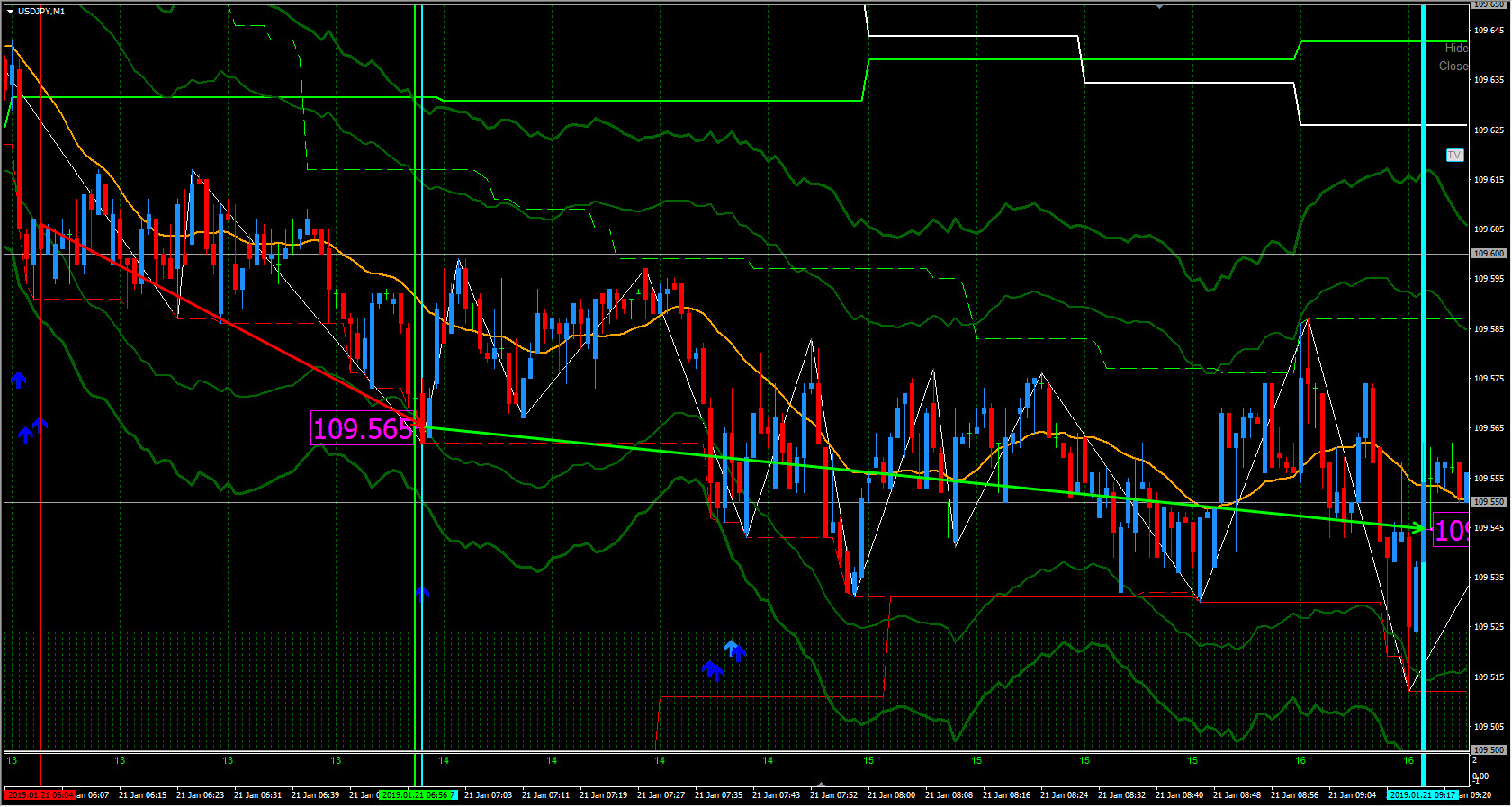Click the 21 Jan 08:40 time label
Image resolution: width=1512 pixels, height=807 pixels.
pyautogui.click(x=1179, y=795)
